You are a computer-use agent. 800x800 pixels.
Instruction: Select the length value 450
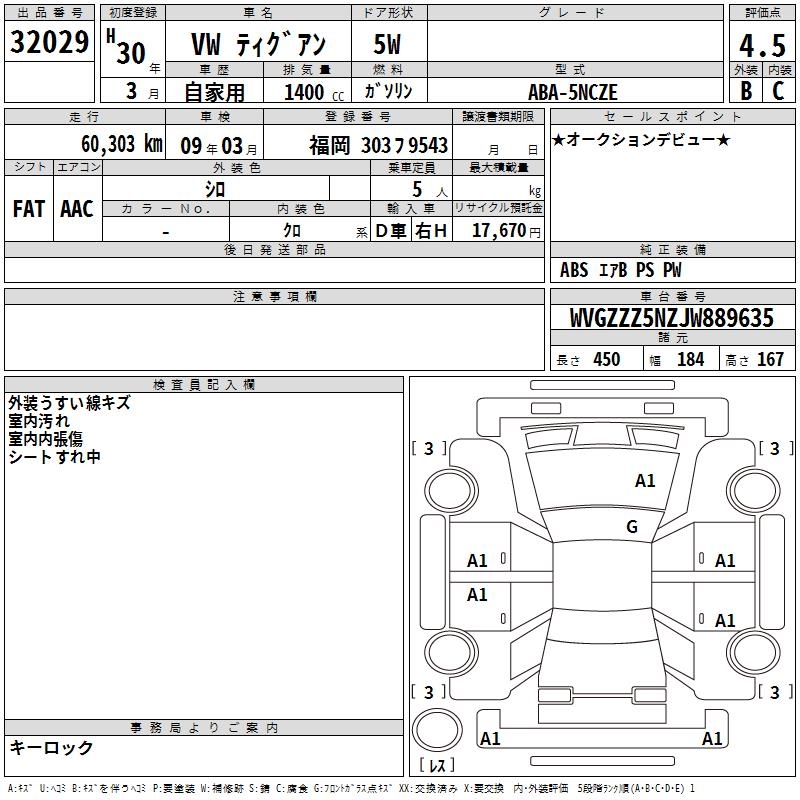[x=606, y=360]
